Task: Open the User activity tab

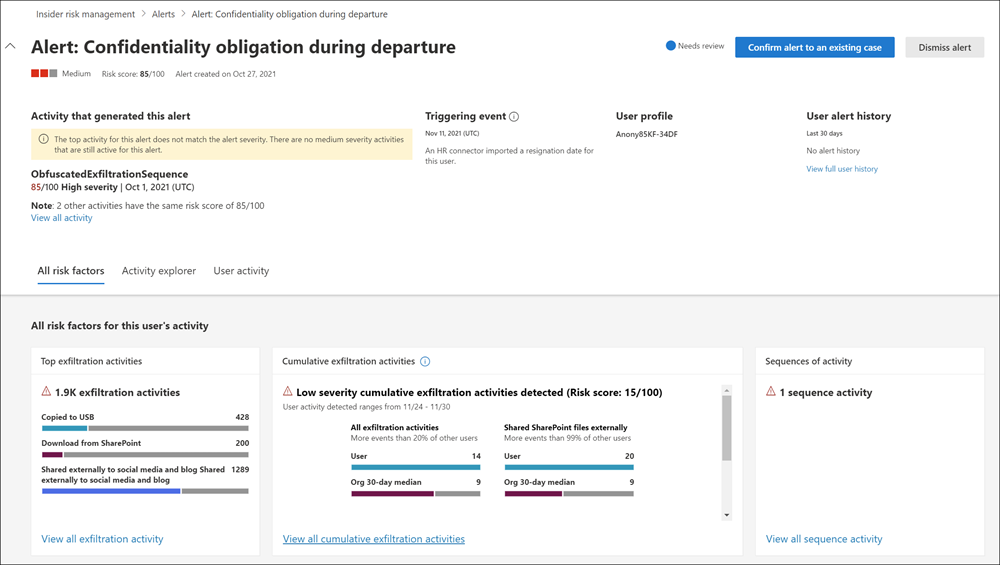Action: point(241,271)
